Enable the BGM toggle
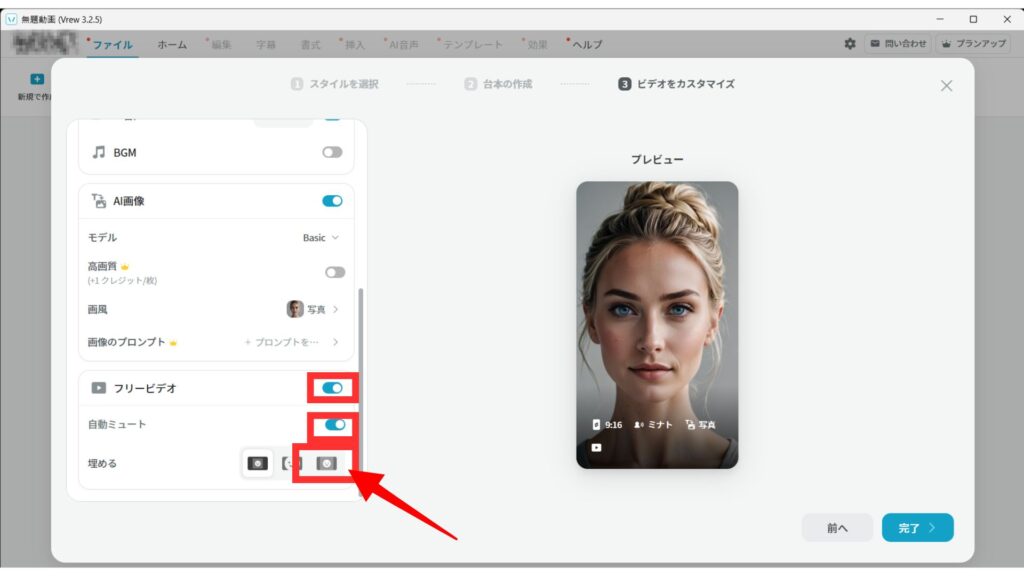Screen dimensions: 1024x576 click(332, 152)
